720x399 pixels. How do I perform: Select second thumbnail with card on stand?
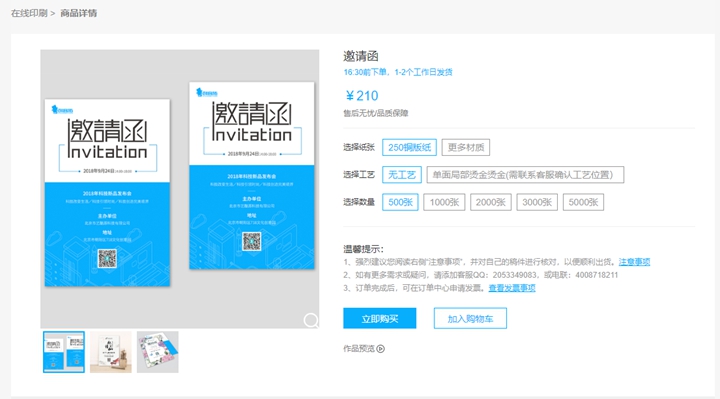point(111,352)
